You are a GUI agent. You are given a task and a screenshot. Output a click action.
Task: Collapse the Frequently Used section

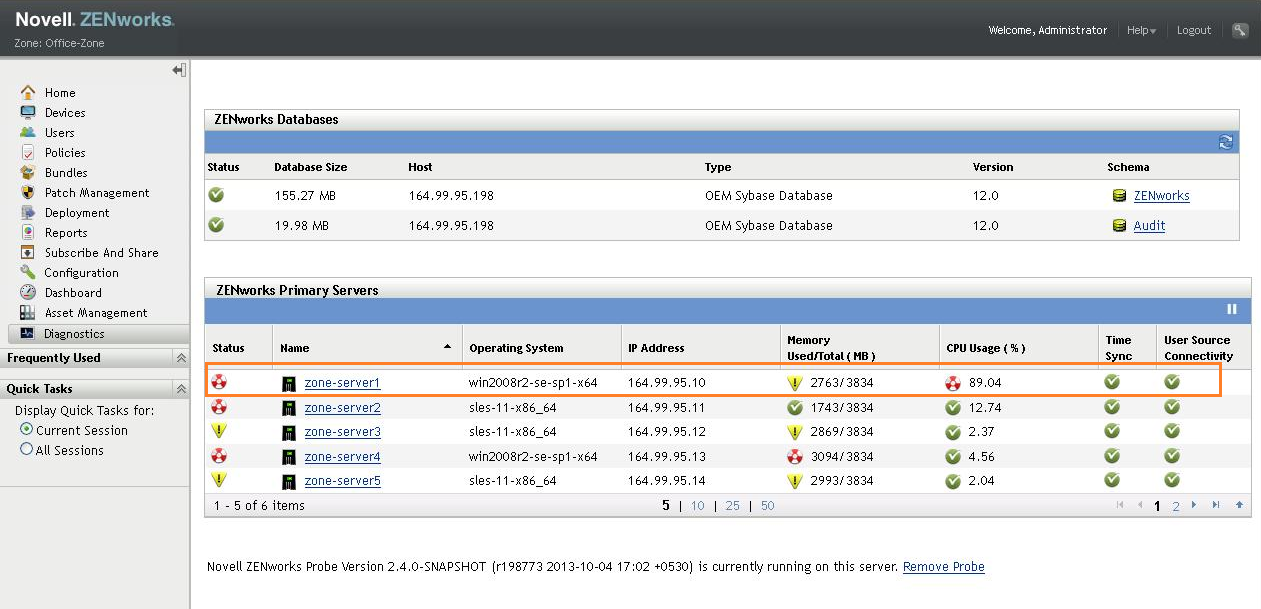(181, 358)
